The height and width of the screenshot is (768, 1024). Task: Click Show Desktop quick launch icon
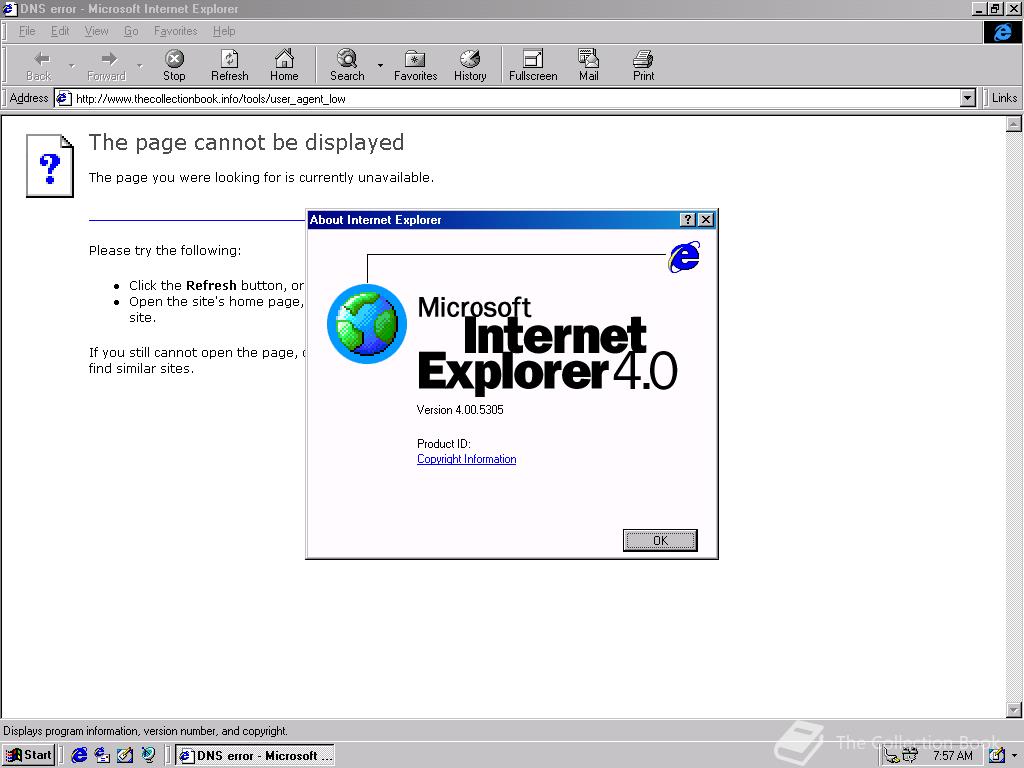[125, 755]
